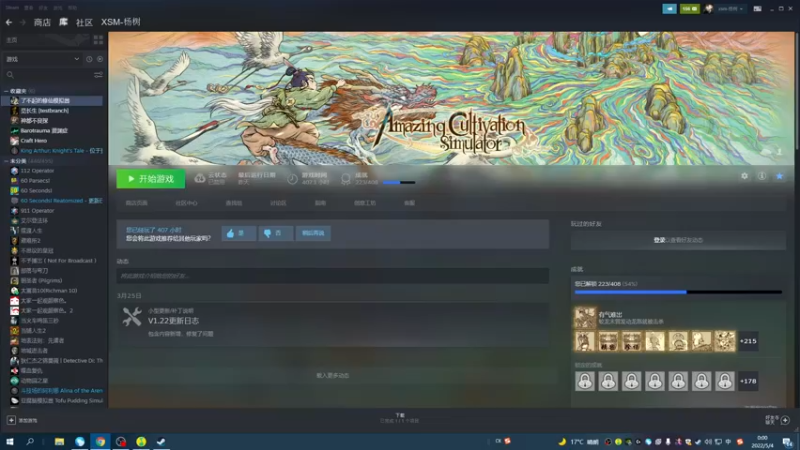Screen dimensions: 800x450
Task: Click the later button next to thumbs down
Action: [313, 233]
